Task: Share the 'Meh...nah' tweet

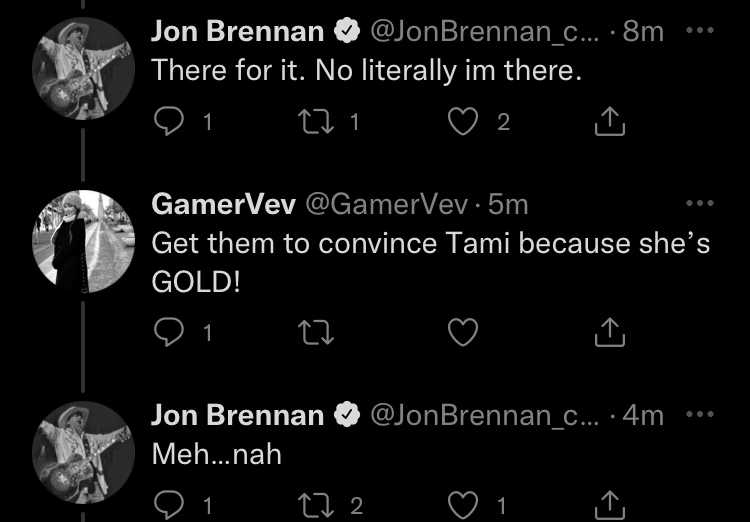Action: click(x=609, y=506)
